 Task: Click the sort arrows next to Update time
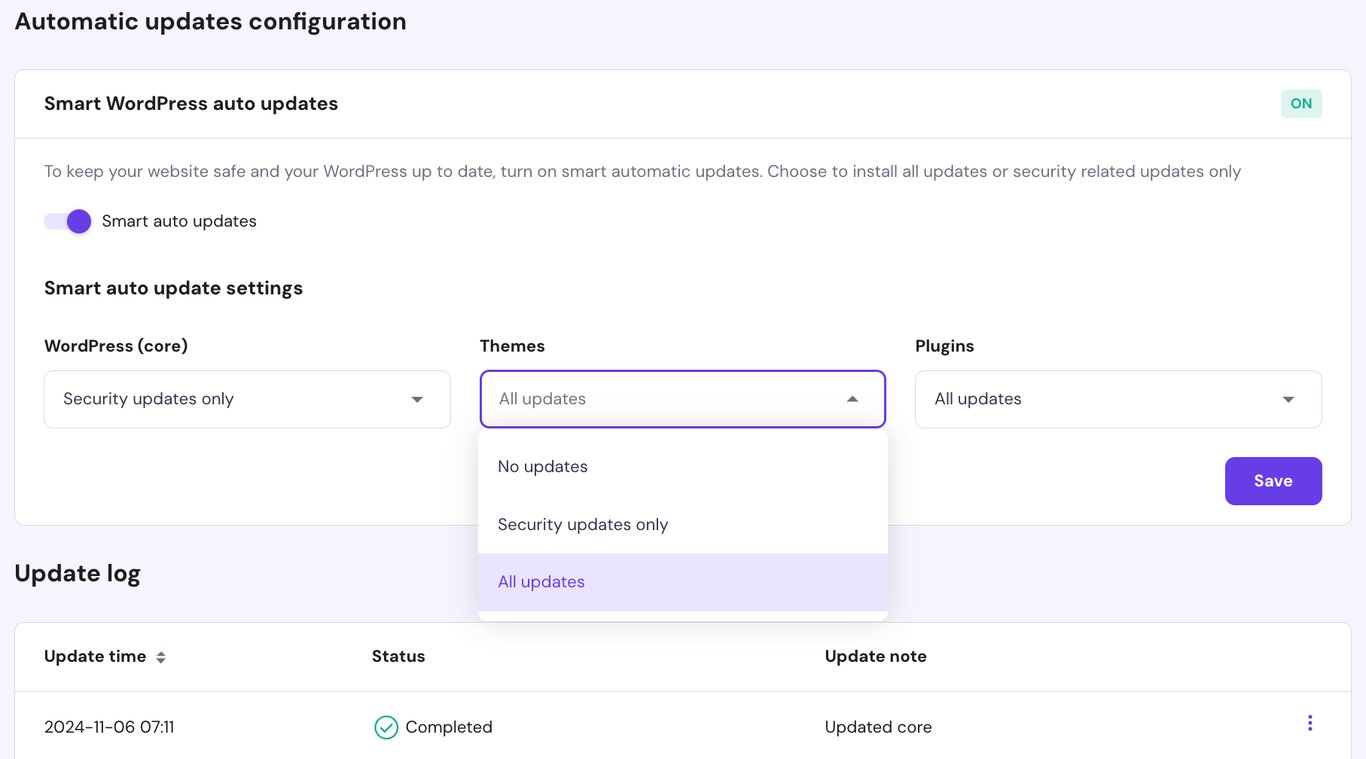[x=162, y=657]
